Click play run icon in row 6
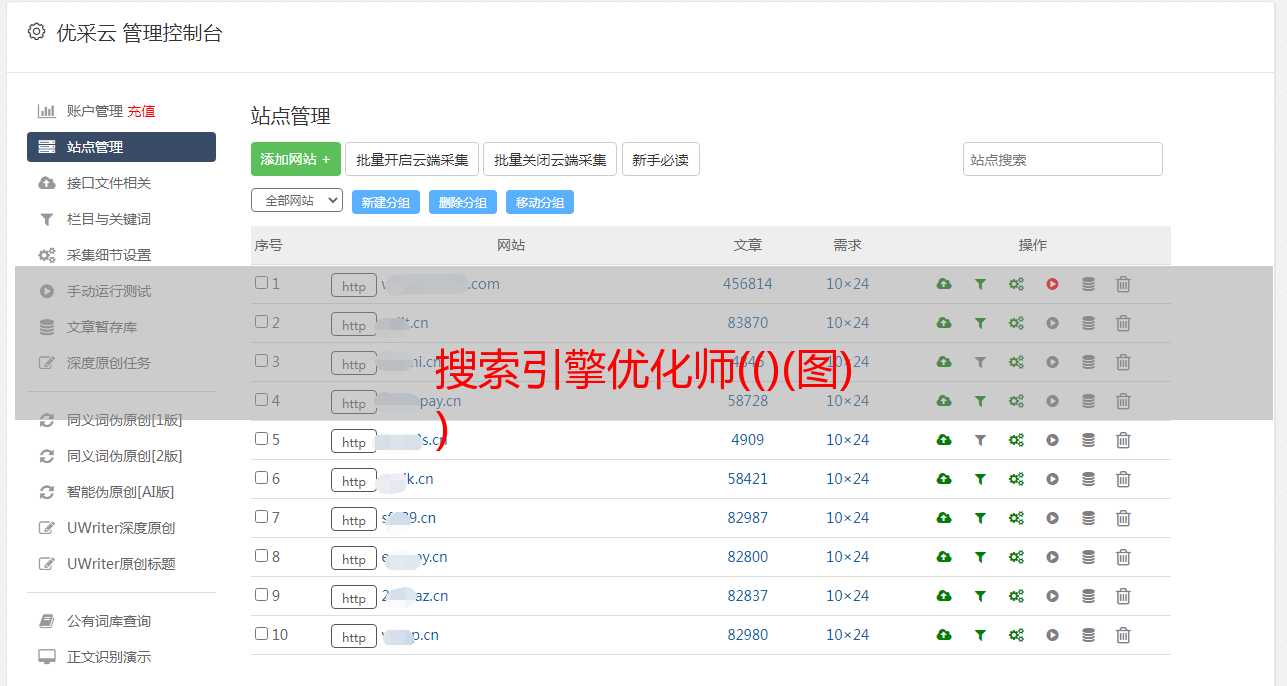1287x686 pixels. [x=1052, y=479]
